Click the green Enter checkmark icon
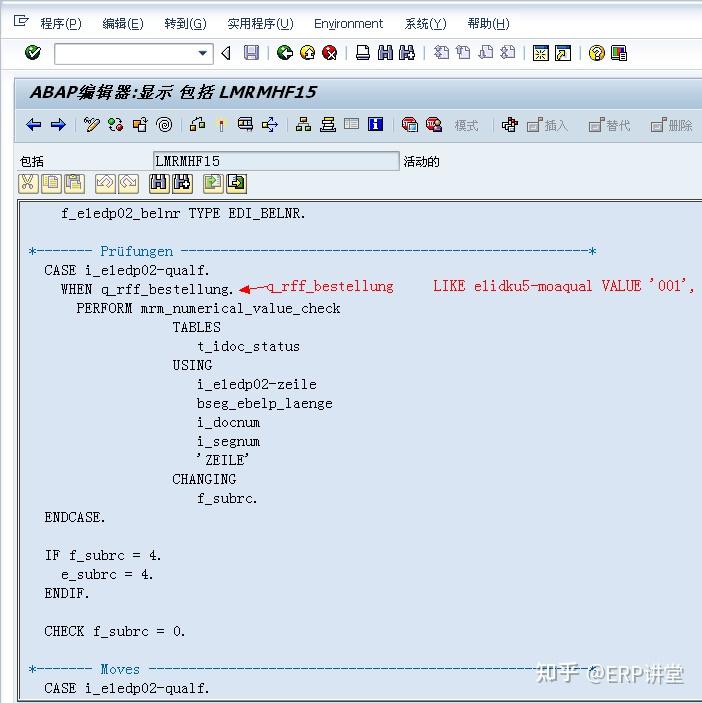The height and width of the screenshot is (703, 702). tap(33, 53)
